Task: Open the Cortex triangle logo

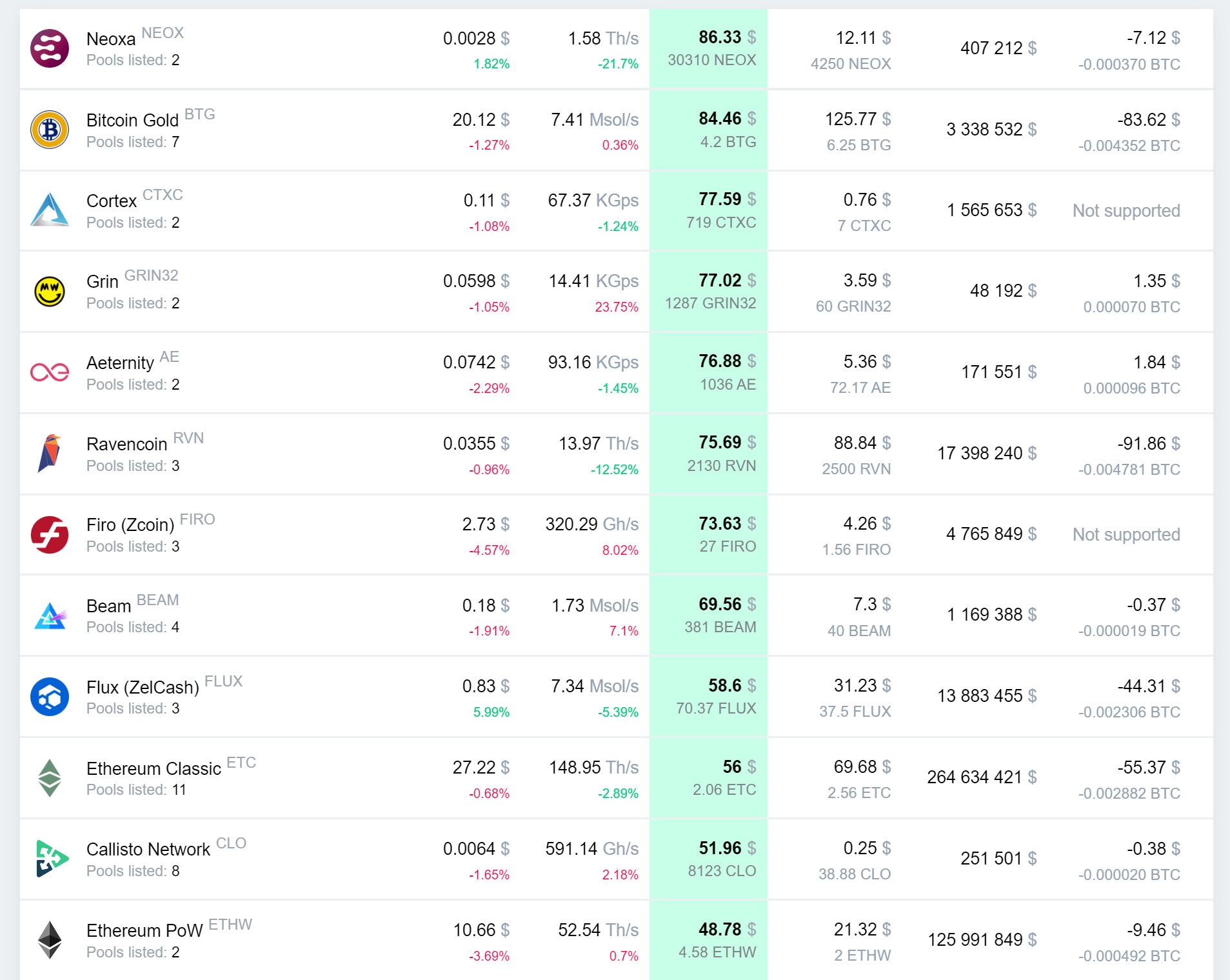Action: point(50,210)
